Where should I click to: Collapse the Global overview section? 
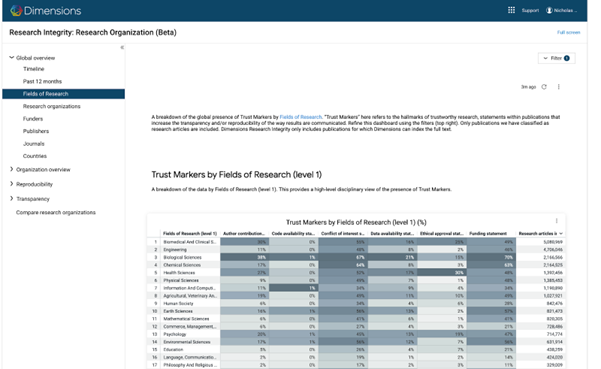(11, 57)
